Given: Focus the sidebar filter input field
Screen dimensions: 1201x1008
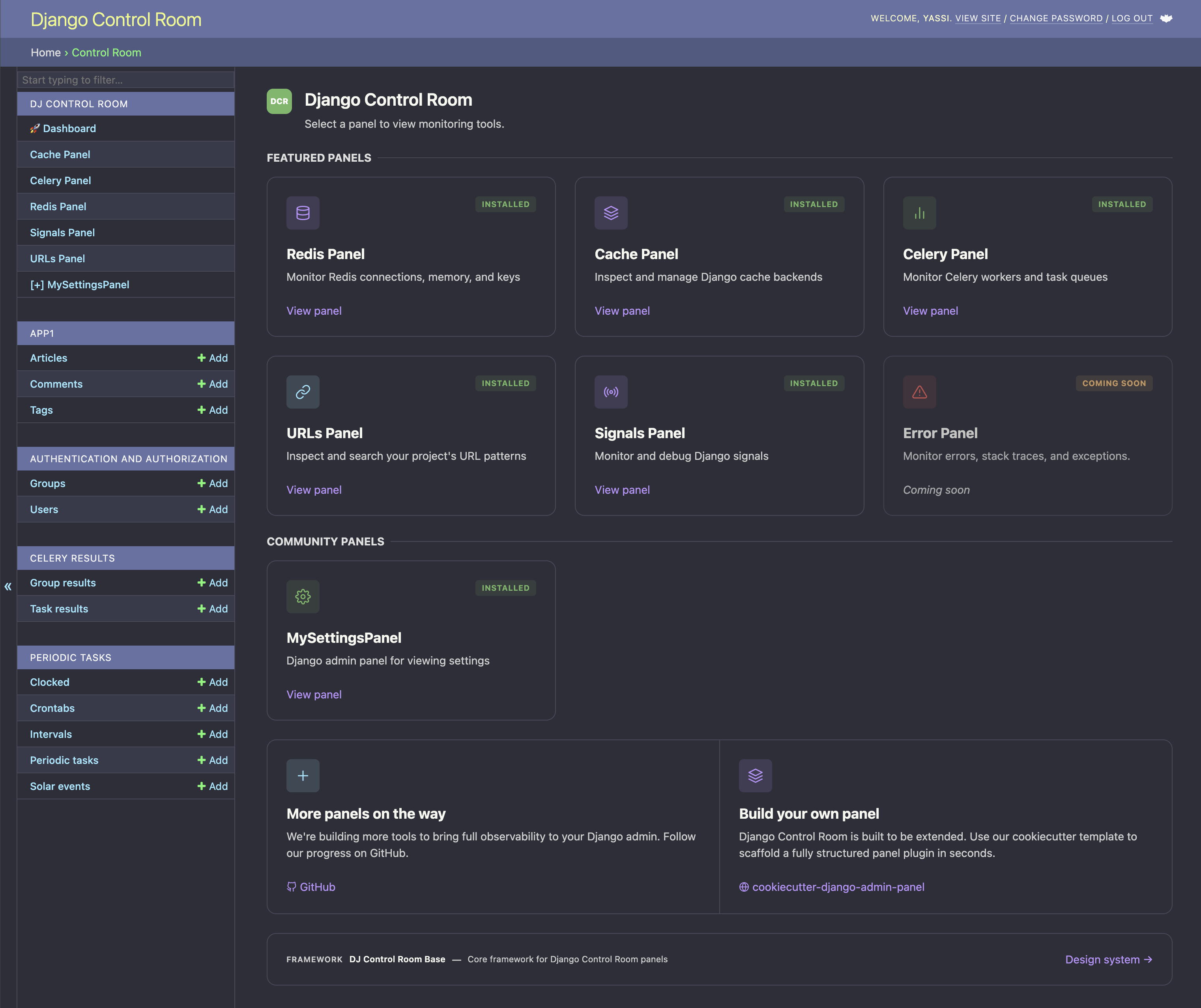Looking at the screenshot, I should pyautogui.click(x=126, y=80).
